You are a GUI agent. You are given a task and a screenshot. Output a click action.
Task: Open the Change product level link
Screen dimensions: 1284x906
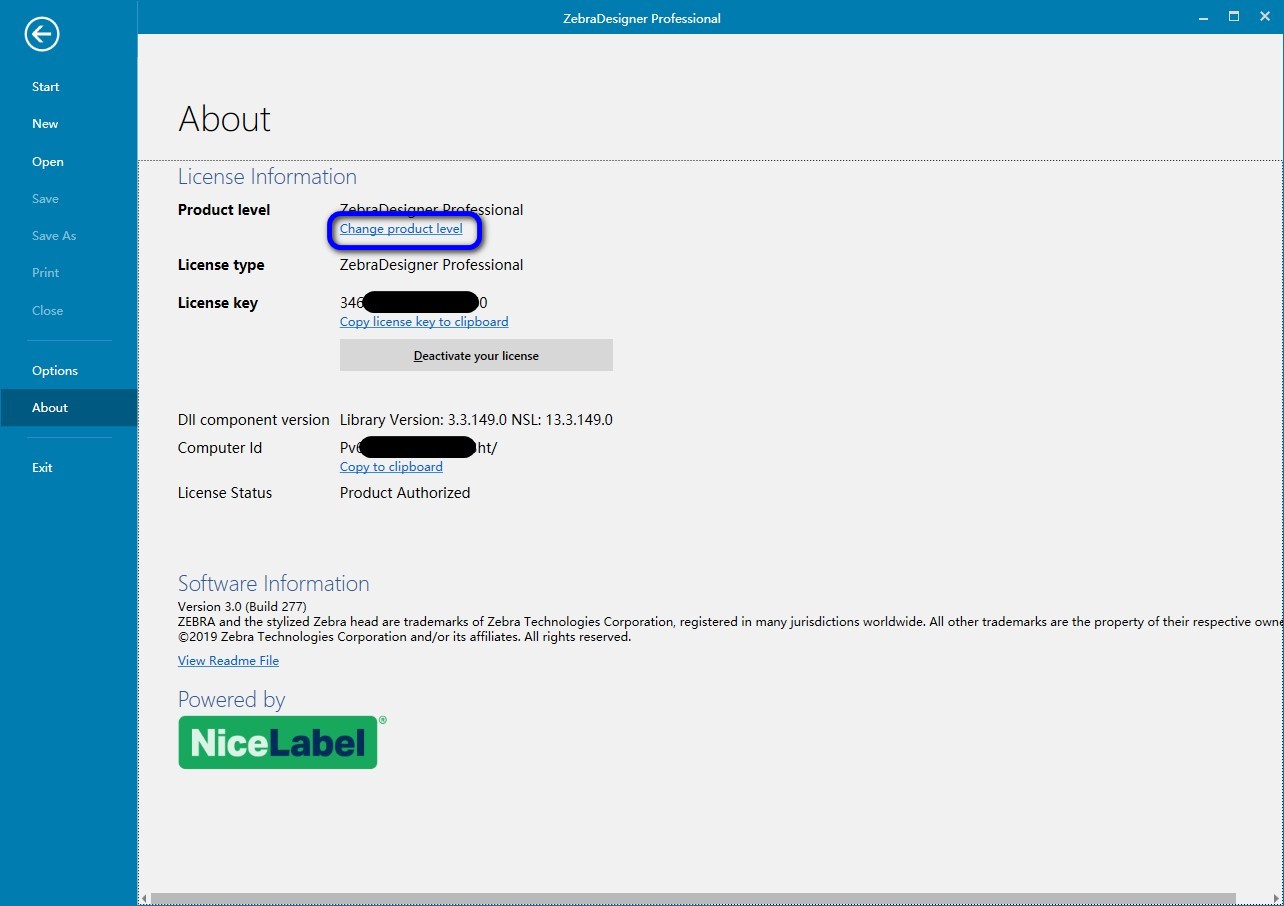point(403,229)
